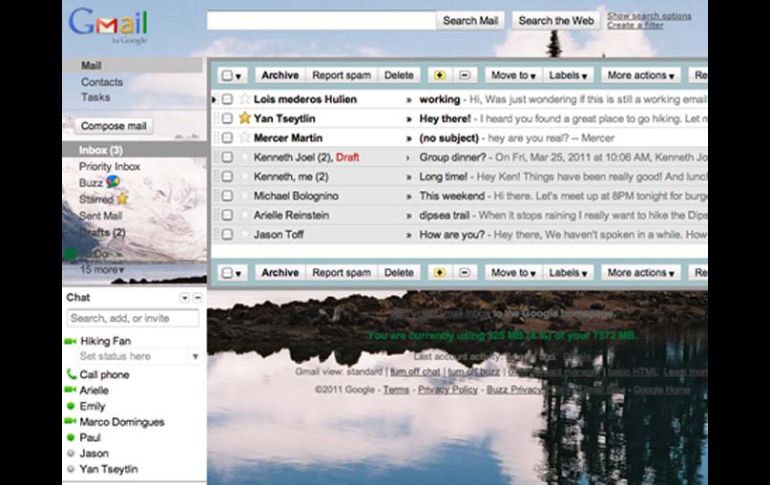Screen dimensions: 770x485
Task: Star the Yan Tseytlin email
Action: pyautogui.click(x=245, y=118)
